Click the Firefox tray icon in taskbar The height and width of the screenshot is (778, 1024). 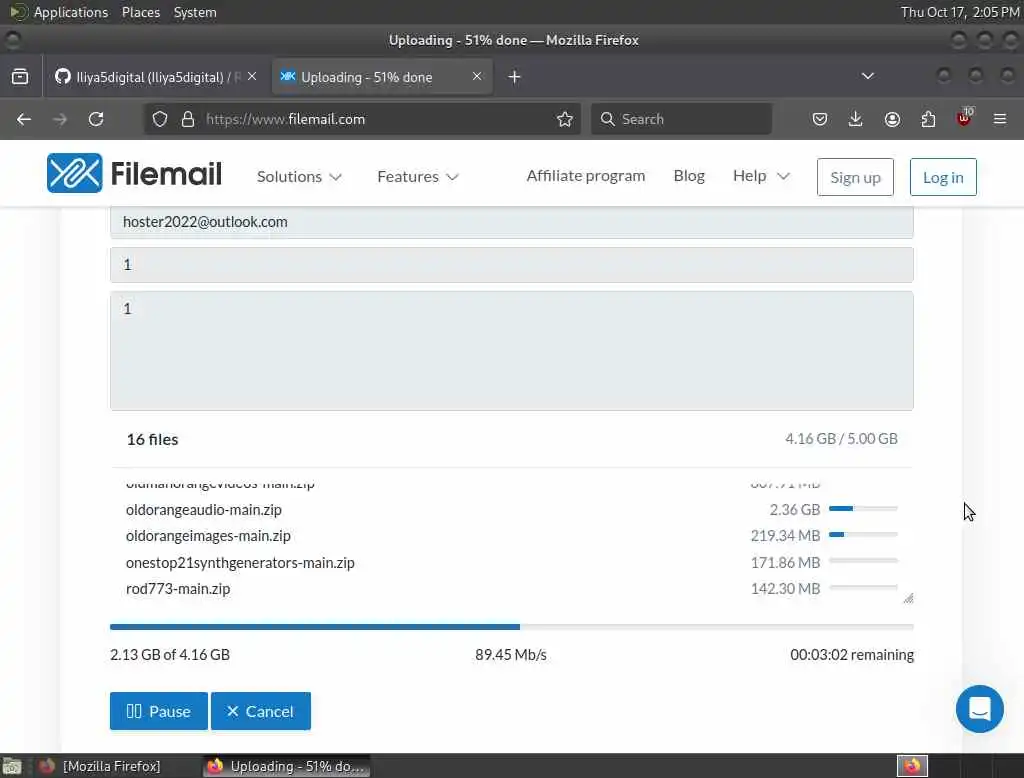tap(912, 766)
